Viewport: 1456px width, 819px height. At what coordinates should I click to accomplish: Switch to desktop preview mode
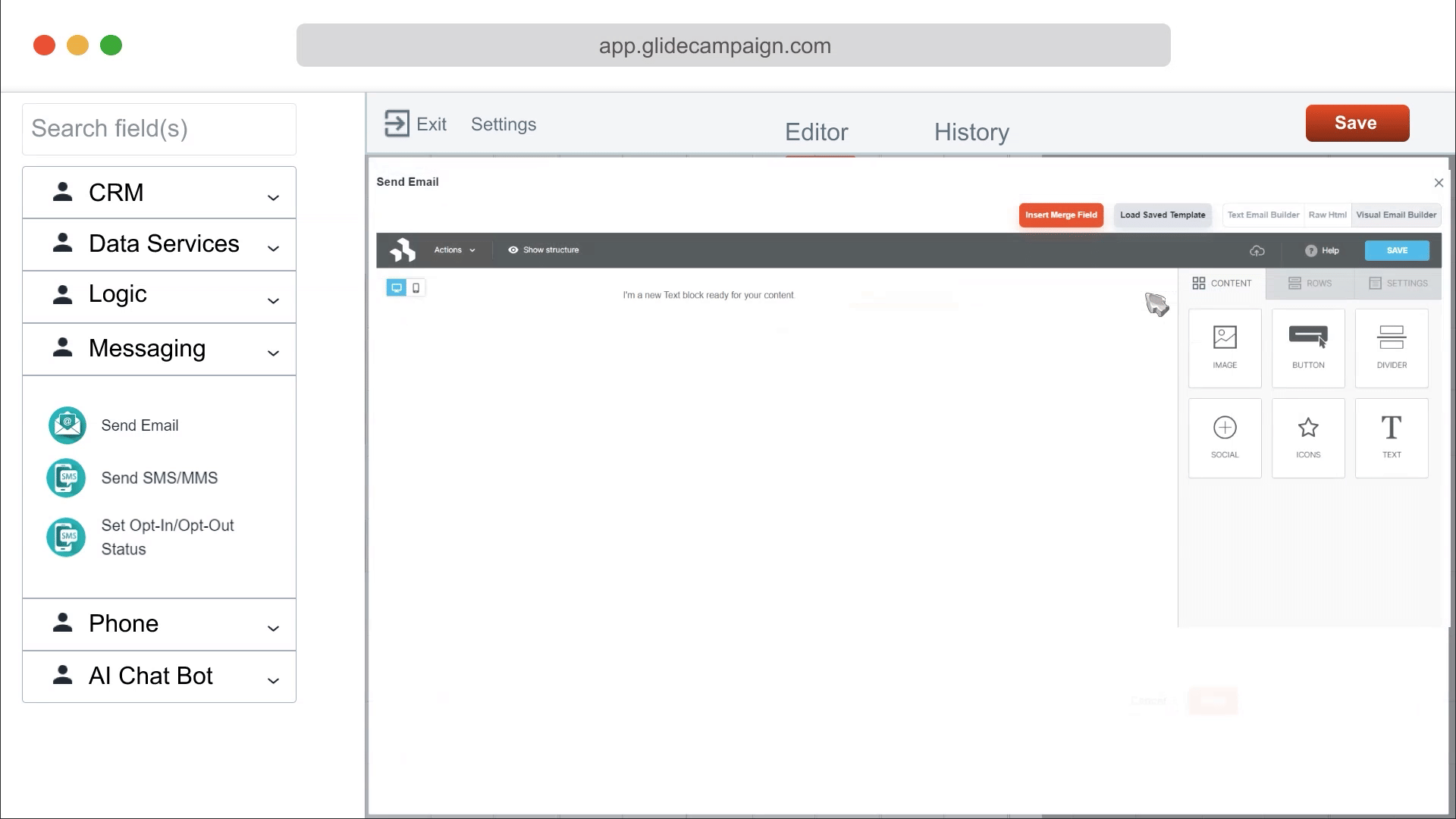[396, 287]
